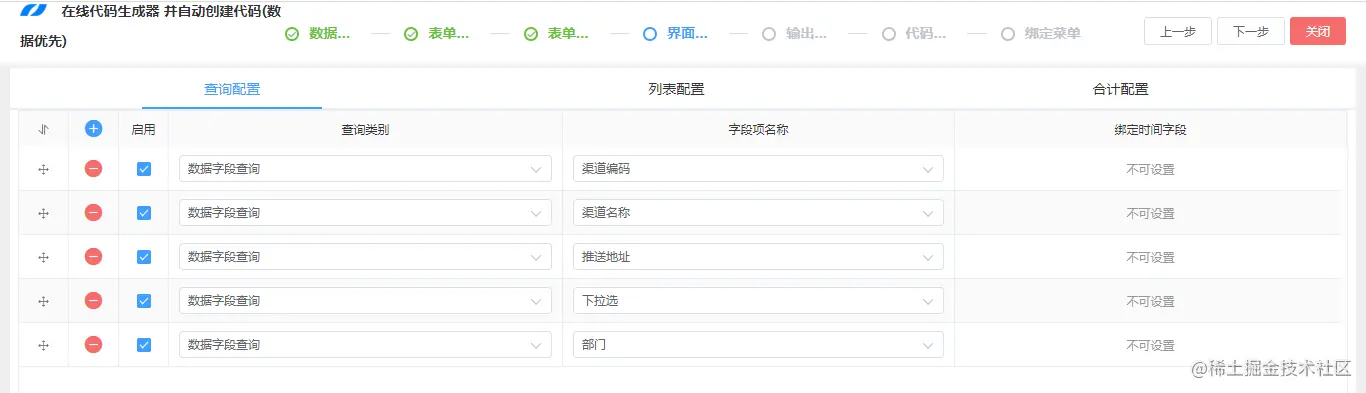Viewport: 1366px width, 393px height.
Task: Click the 启用 column header
Action: pyautogui.click(x=143, y=130)
